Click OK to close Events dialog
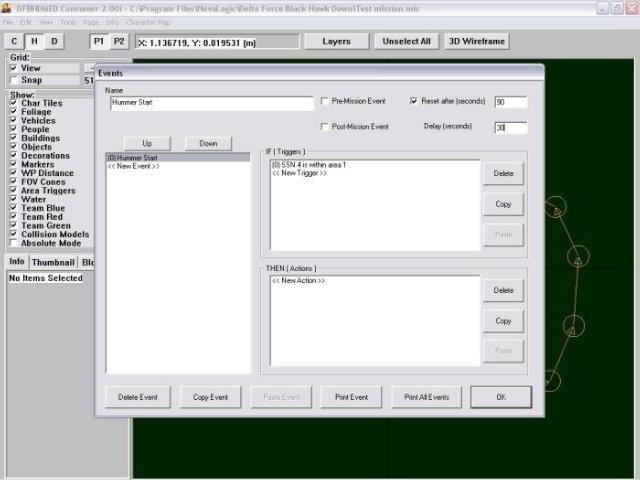The image size is (640, 480). pos(501,397)
